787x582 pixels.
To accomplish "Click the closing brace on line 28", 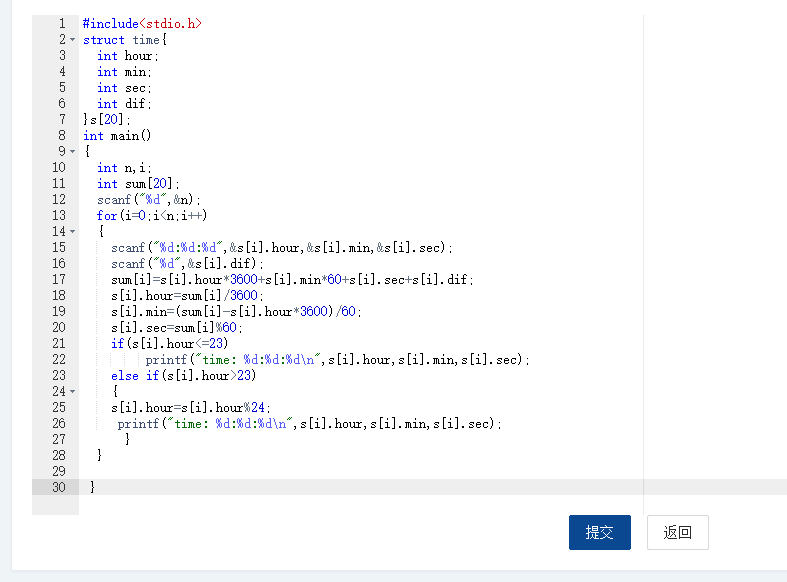I will [99, 455].
